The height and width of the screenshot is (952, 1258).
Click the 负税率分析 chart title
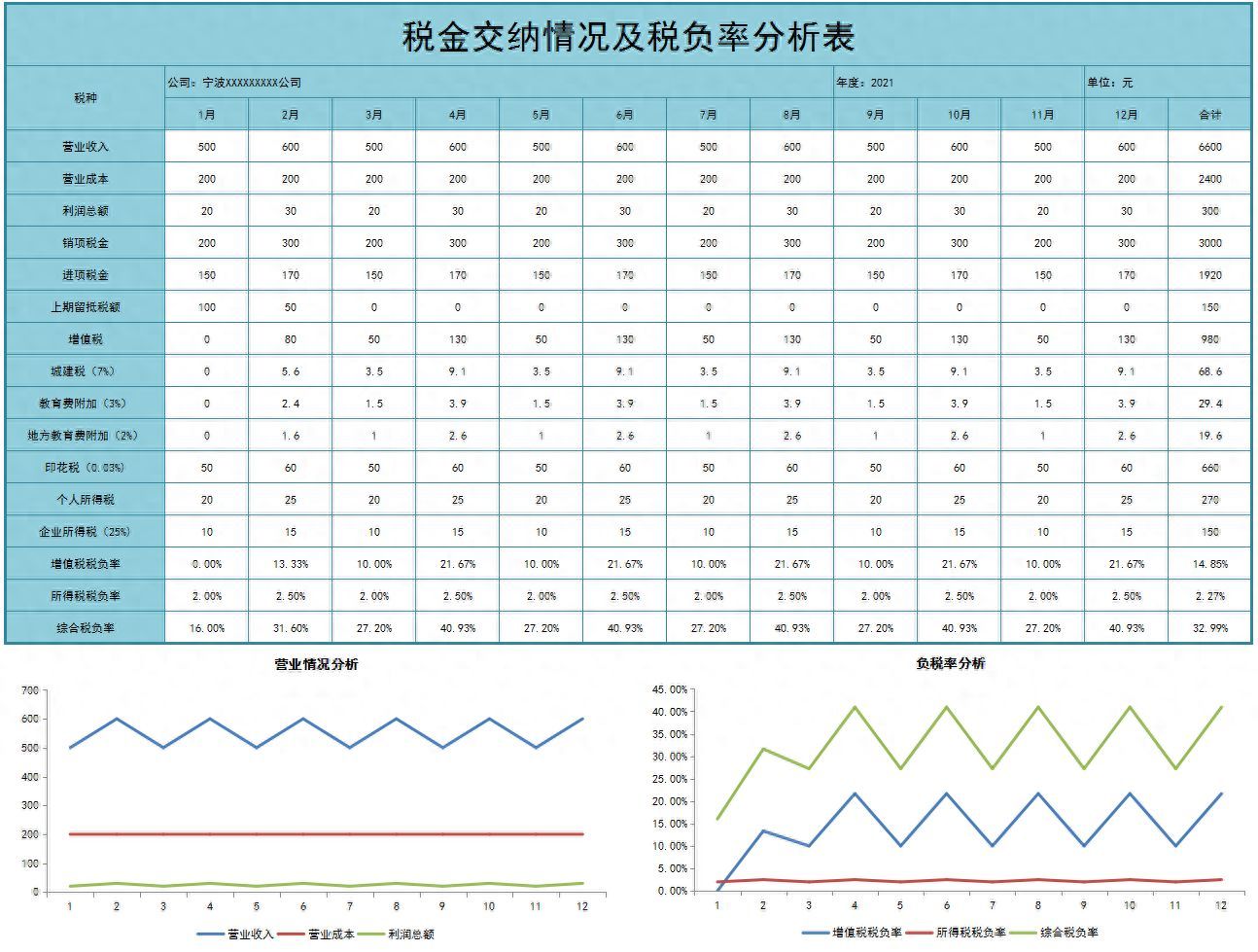tap(950, 663)
